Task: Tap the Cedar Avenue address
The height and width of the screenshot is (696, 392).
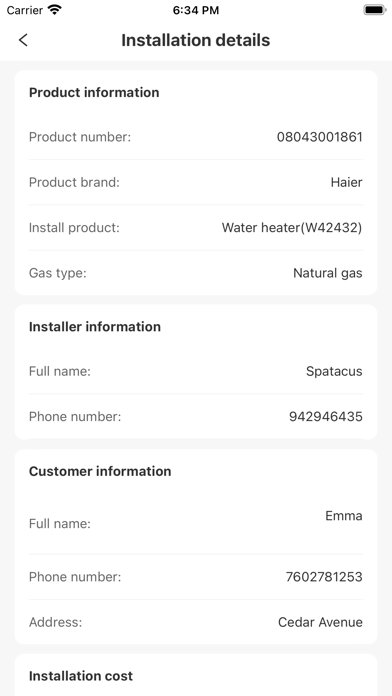Action: [x=320, y=622]
